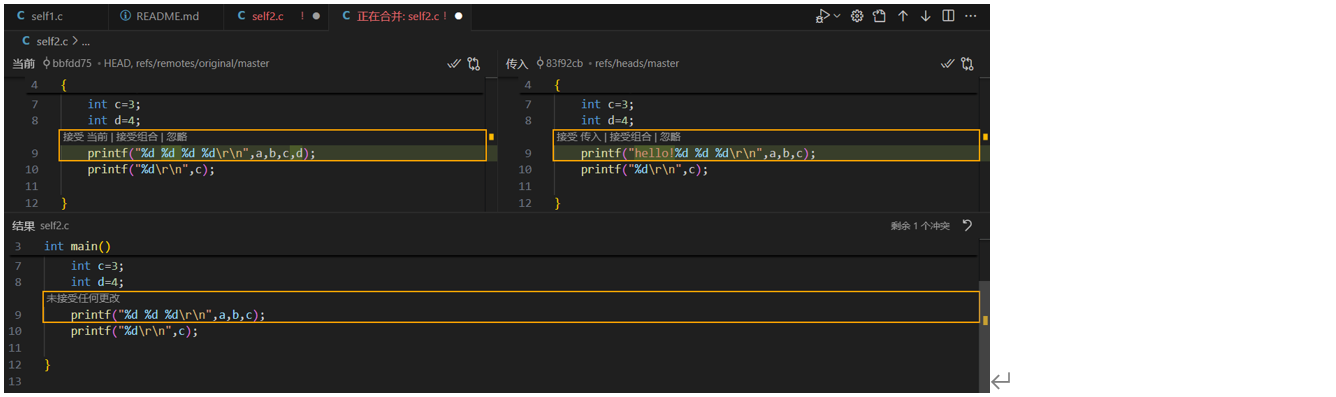This screenshot has width=1336, height=397.
Task: Go to next conflict with down arrow
Action: (x=925, y=16)
